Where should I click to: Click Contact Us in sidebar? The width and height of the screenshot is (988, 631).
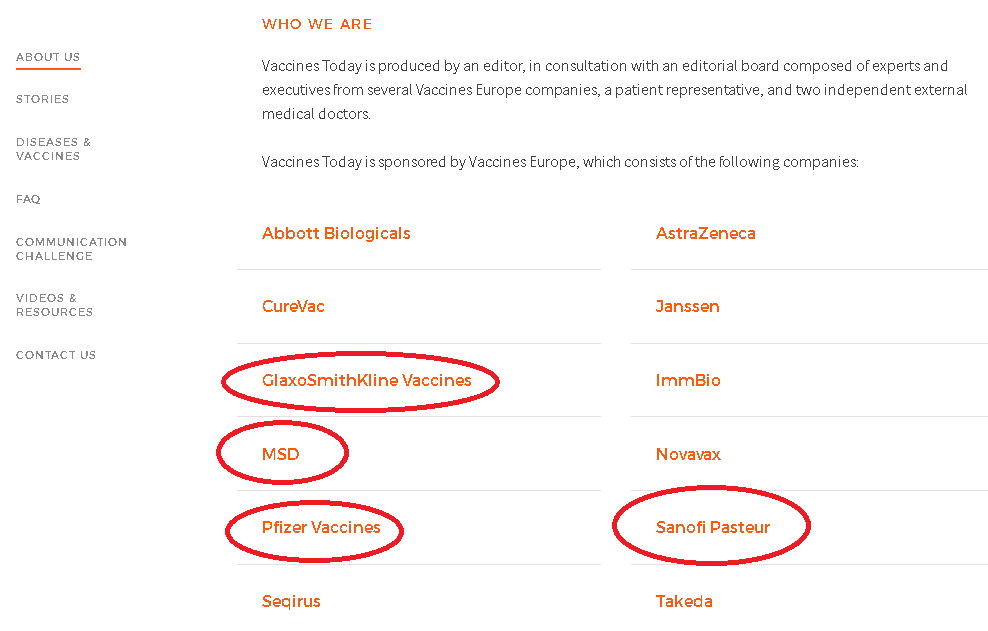pos(56,355)
